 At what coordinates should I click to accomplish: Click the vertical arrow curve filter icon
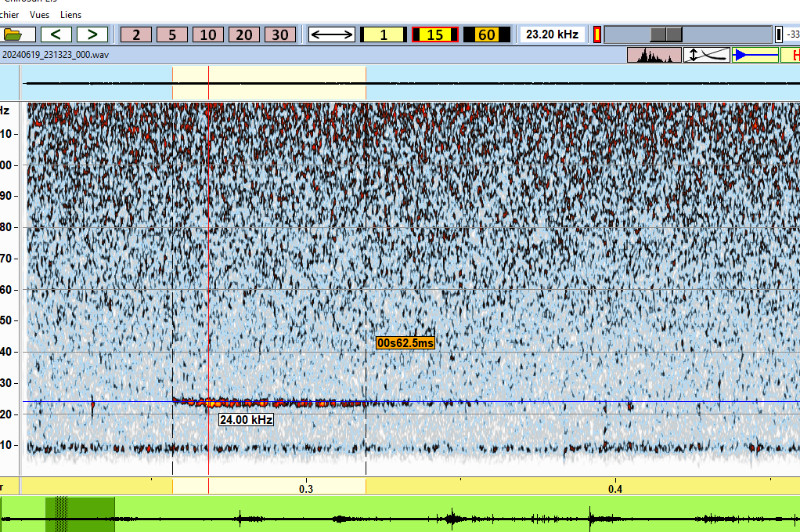tap(706, 55)
